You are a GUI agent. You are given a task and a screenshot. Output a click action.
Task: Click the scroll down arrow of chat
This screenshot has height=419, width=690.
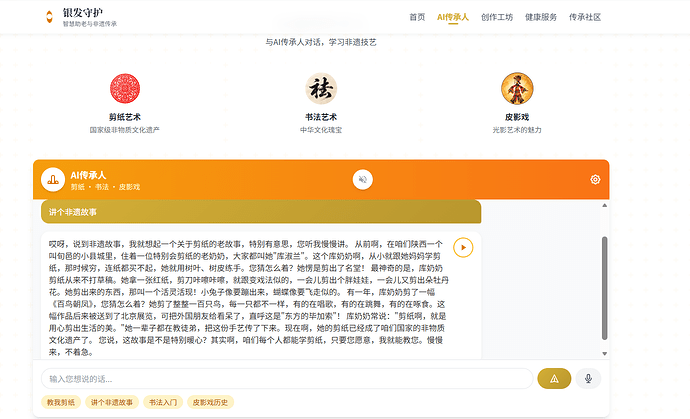605,353
